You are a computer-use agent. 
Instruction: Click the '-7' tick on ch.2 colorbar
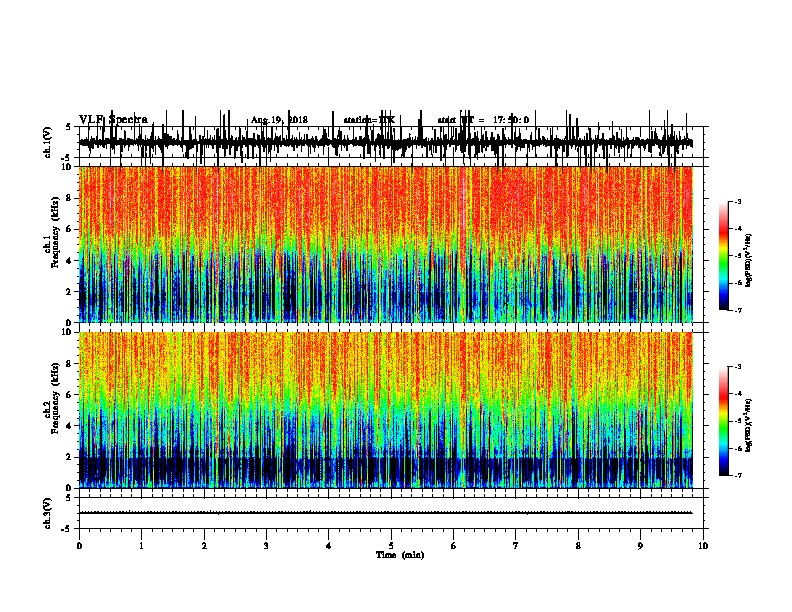tap(738, 476)
